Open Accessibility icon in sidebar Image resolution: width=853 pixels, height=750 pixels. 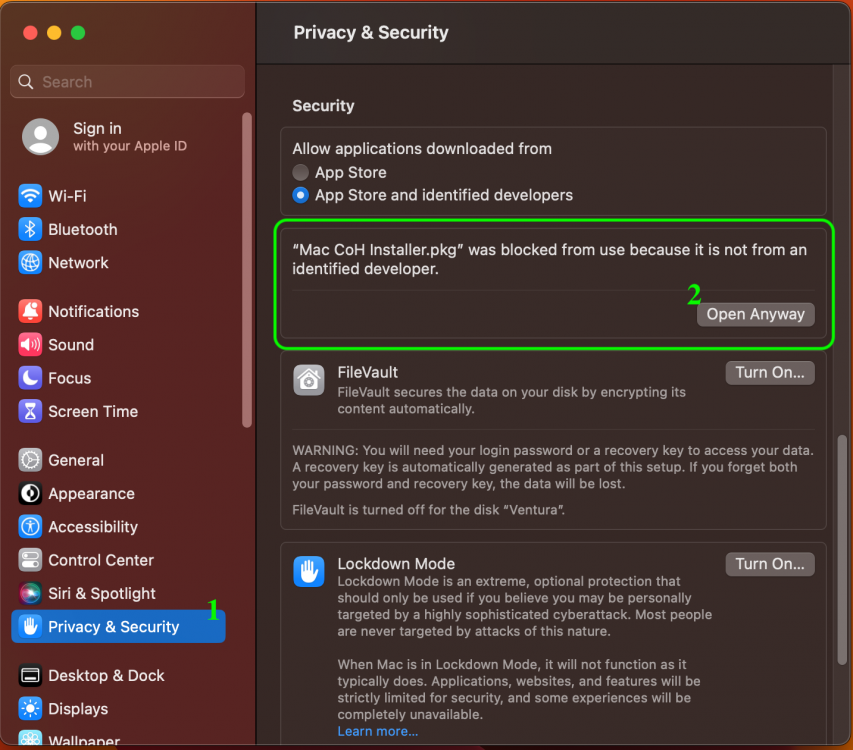(31, 527)
